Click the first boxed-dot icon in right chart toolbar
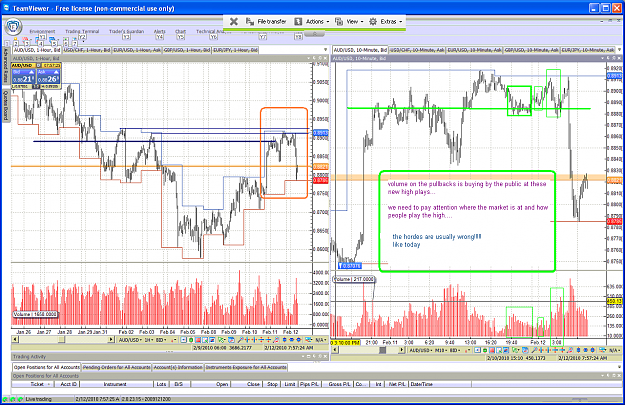Image resolution: width=625 pixels, height=405 pixels. [x=478, y=350]
